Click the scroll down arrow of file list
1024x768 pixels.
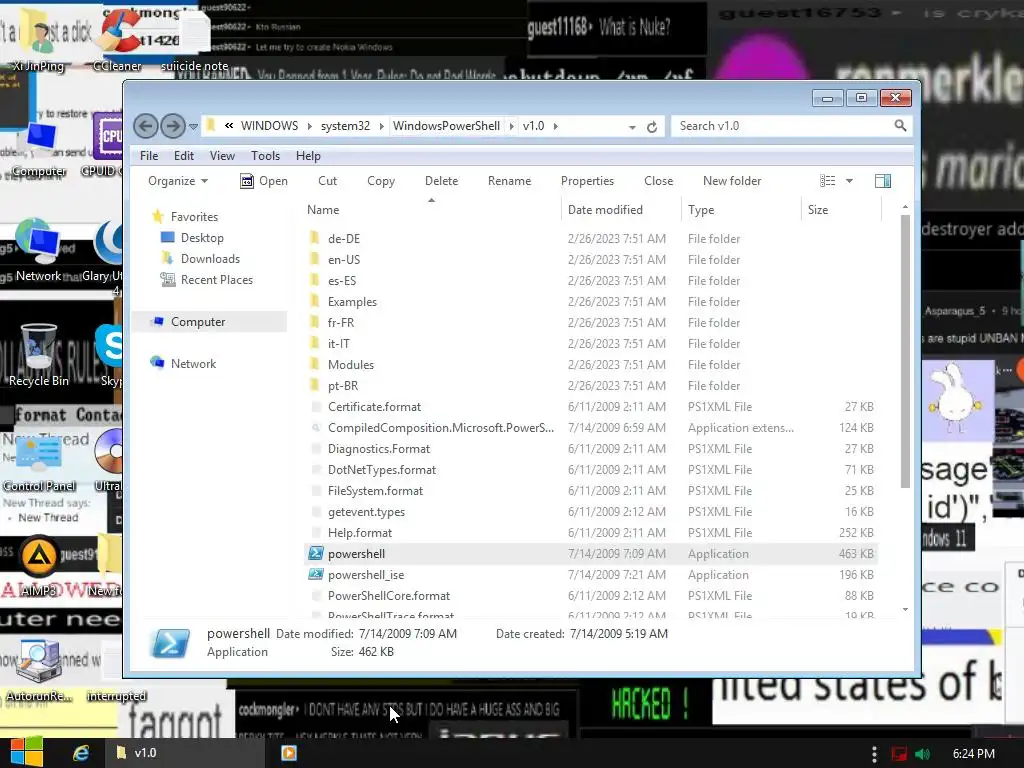(x=905, y=609)
